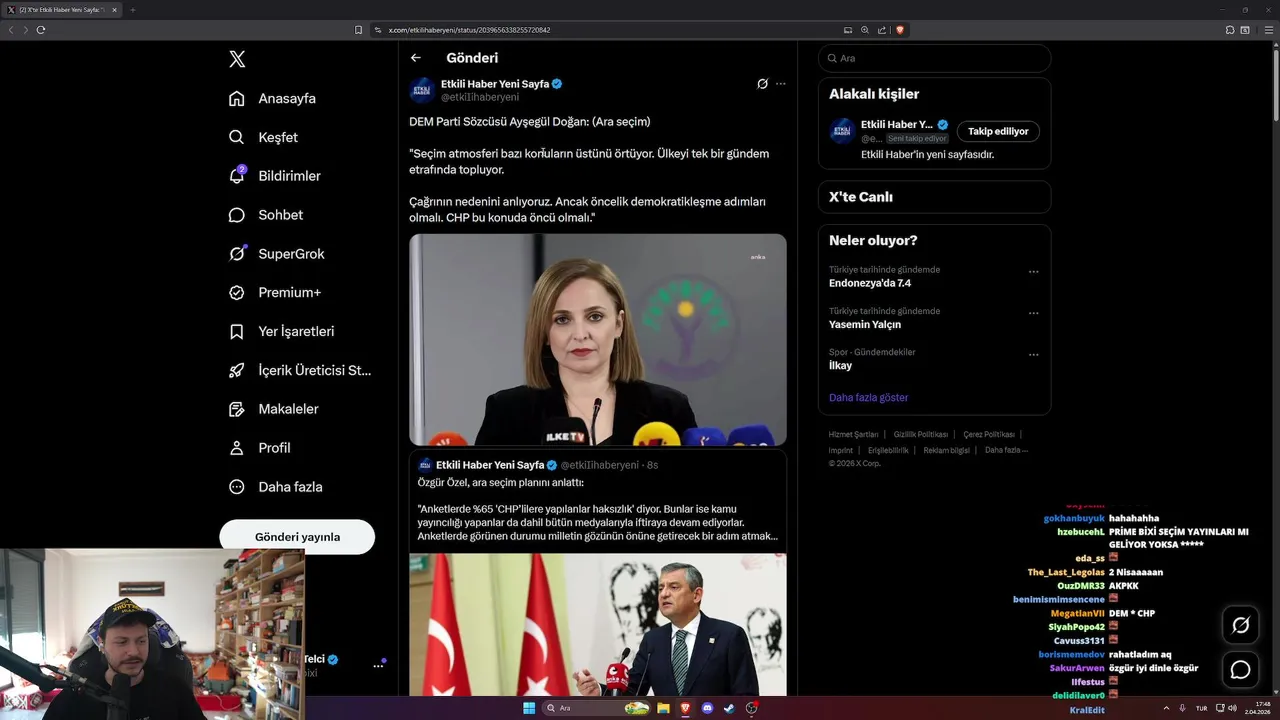This screenshot has width=1280, height=720.
Task: Open Hizmet Şartları footer link
Action: pos(853,434)
